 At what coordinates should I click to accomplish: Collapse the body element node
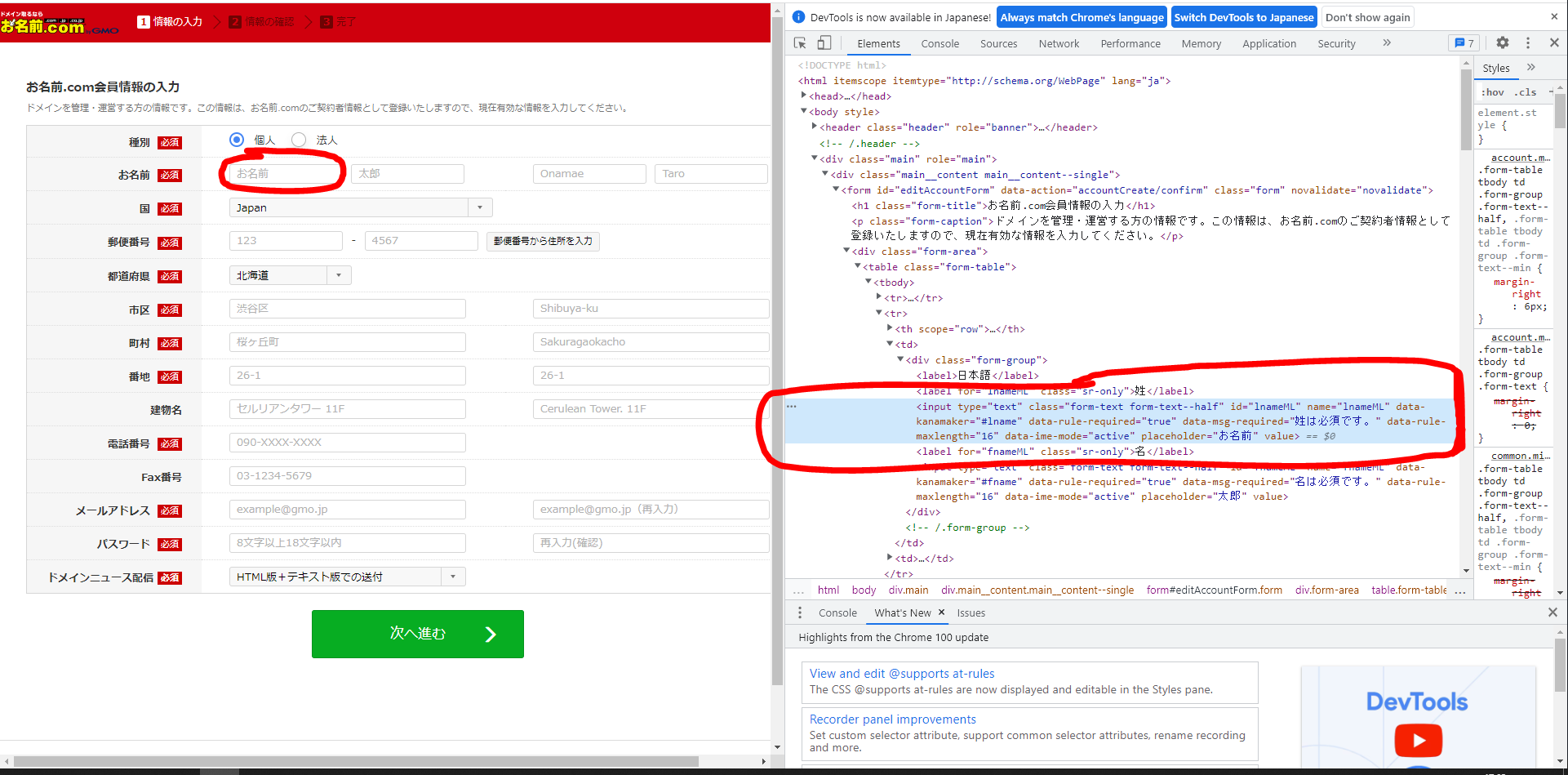(x=804, y=112)
